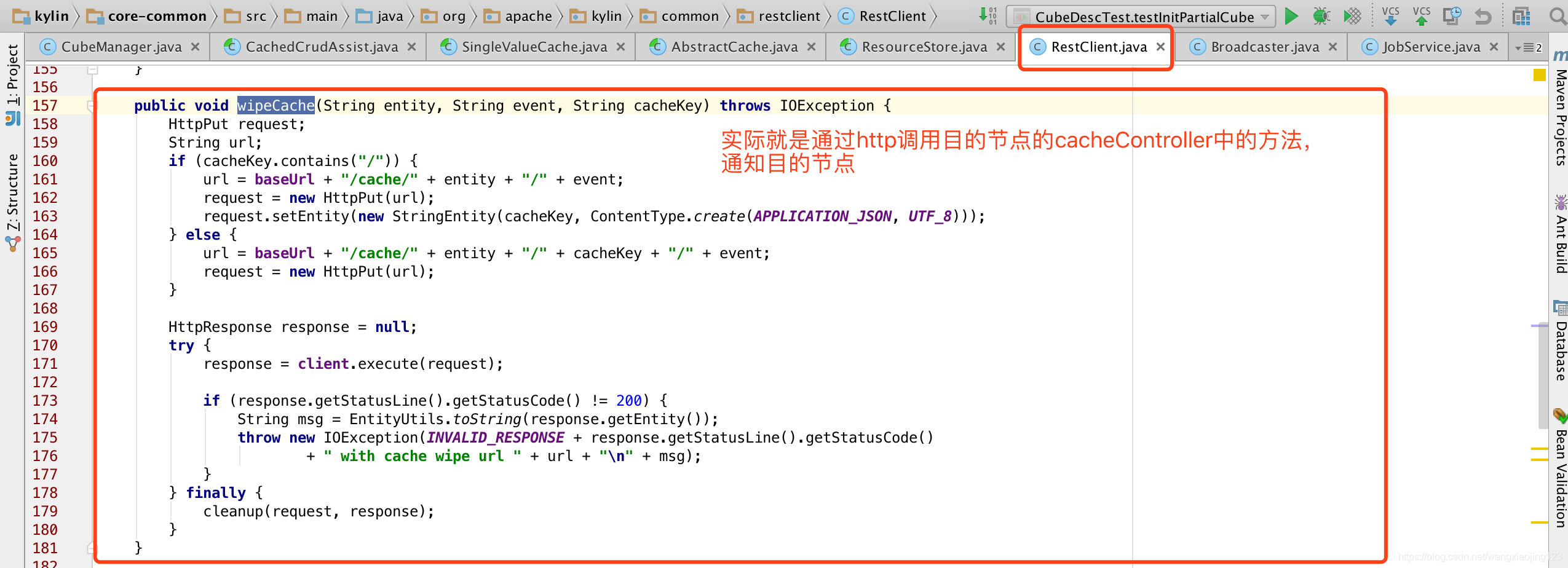
Task: Click the yellow inspection status square
Action: 1540,75
